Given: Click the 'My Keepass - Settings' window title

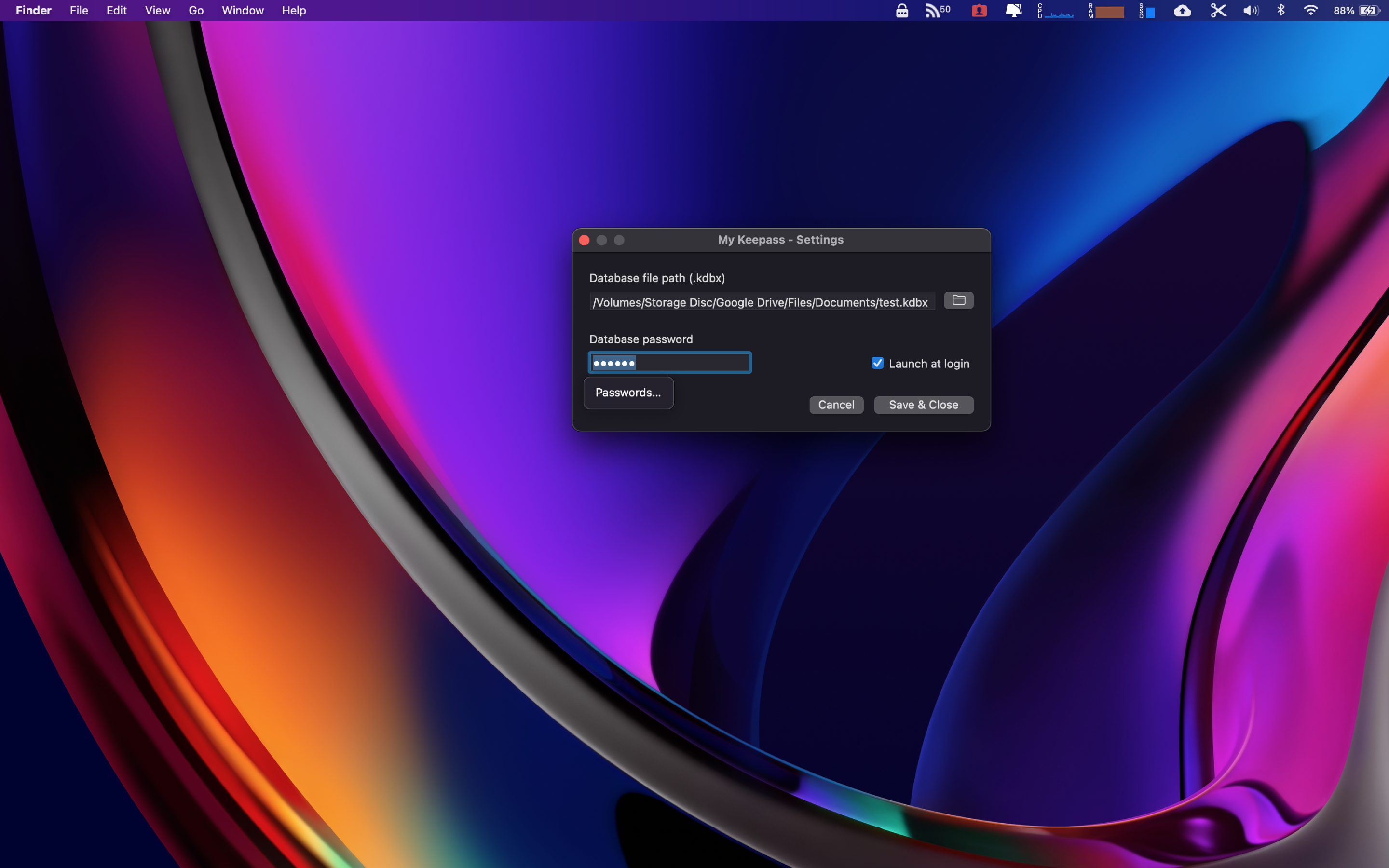Looking at the screenshot, I should click(x=781, y=240).
